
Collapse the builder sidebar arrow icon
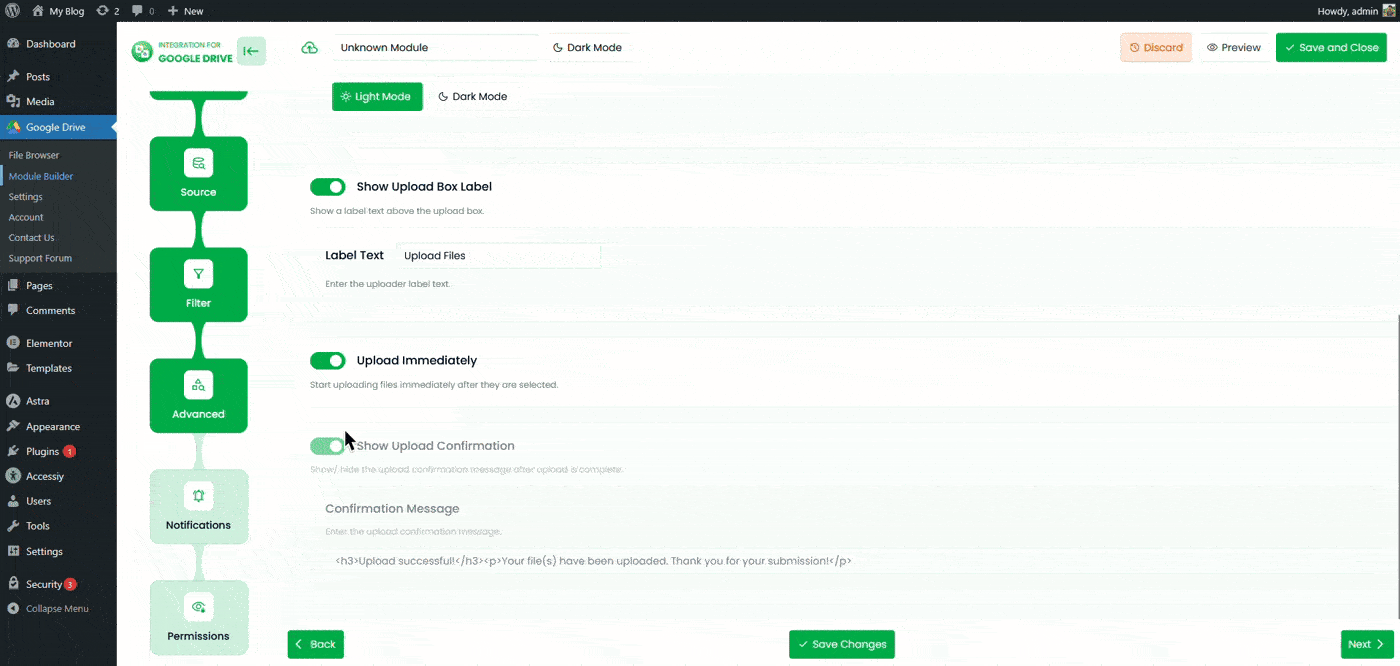click(251, 51)
